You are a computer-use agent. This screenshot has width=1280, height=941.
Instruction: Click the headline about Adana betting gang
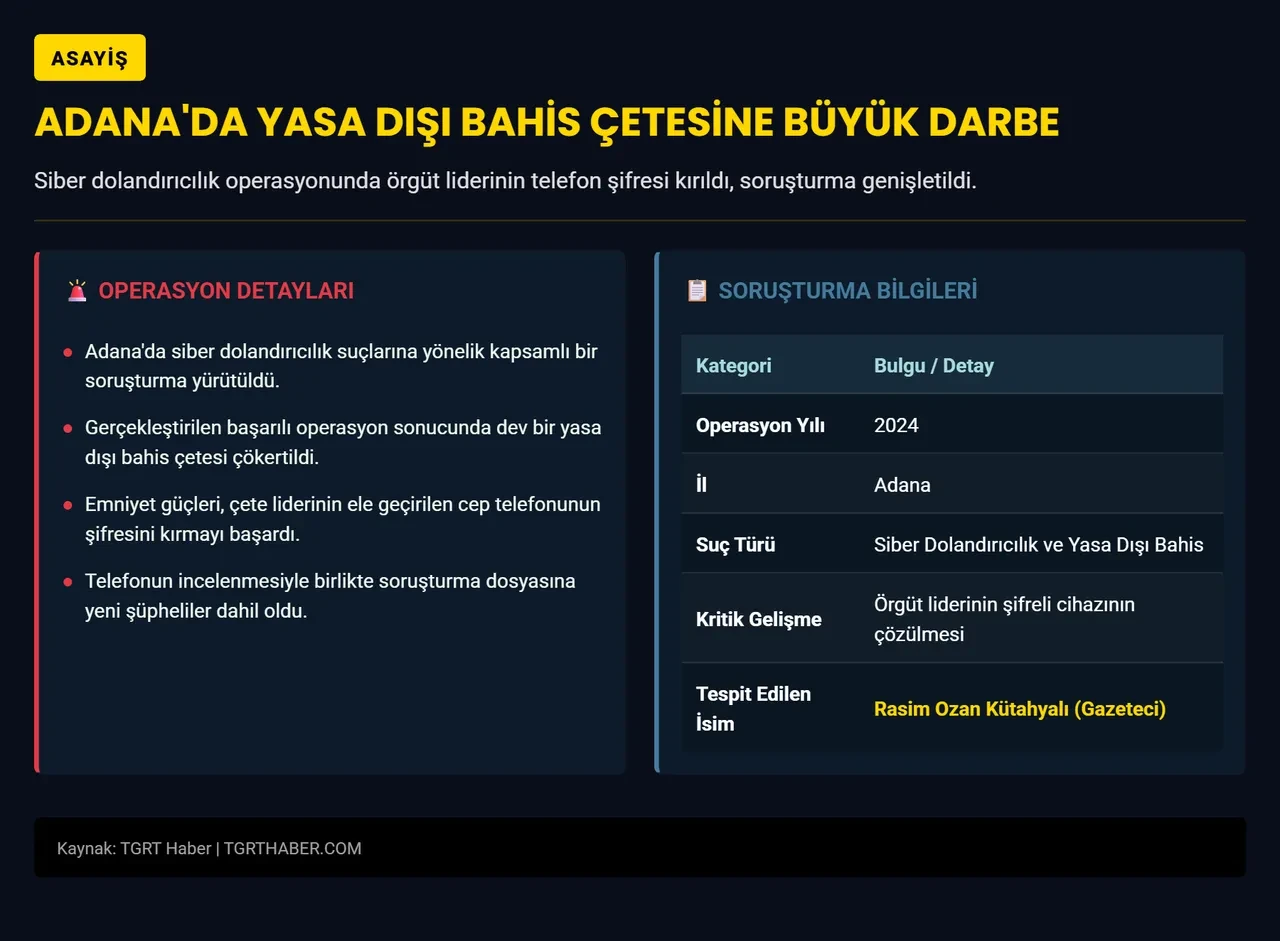click(547, 122)
